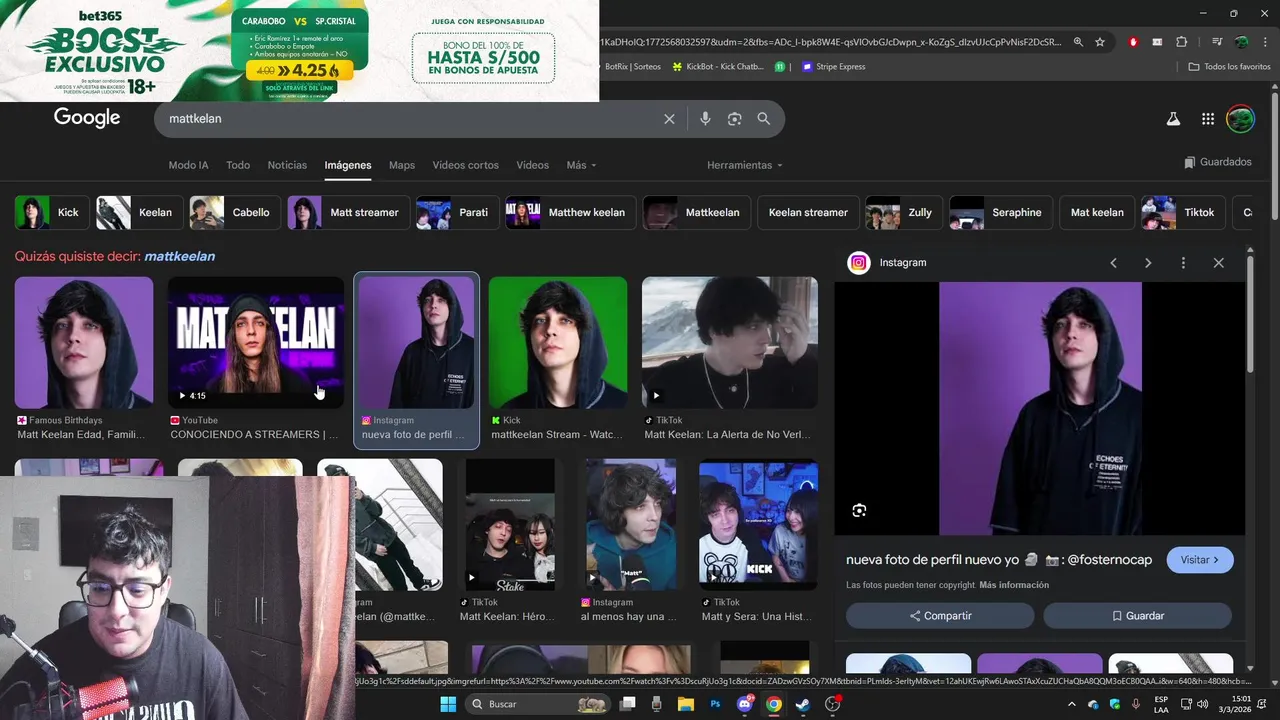Open Photoshop from taskbar
This screenshot has height=720, width=1280.
click(715, 704)
